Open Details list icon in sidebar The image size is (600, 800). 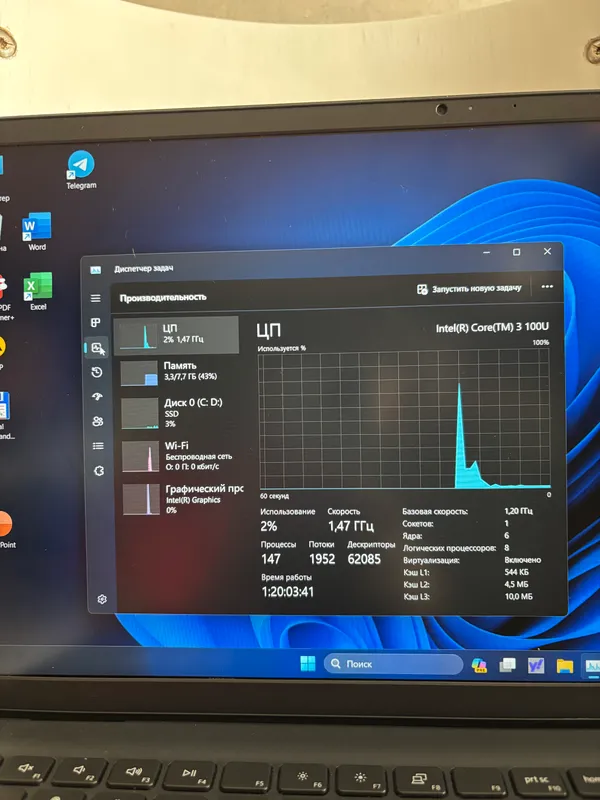(98, 446)
